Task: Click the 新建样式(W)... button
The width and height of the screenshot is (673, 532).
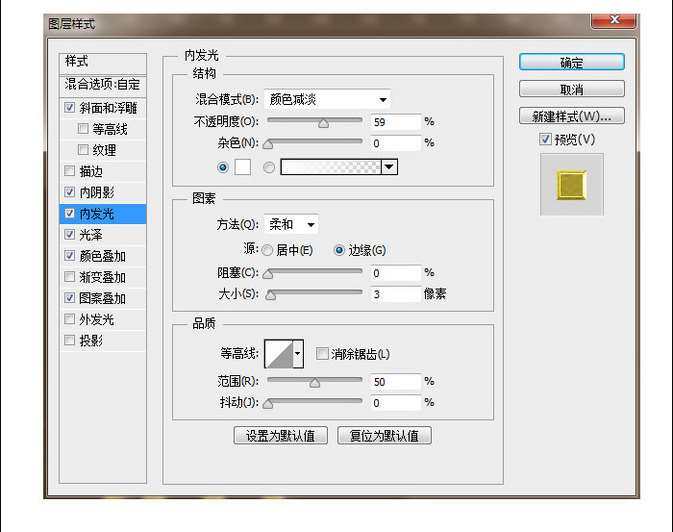Action: (571, 116)
